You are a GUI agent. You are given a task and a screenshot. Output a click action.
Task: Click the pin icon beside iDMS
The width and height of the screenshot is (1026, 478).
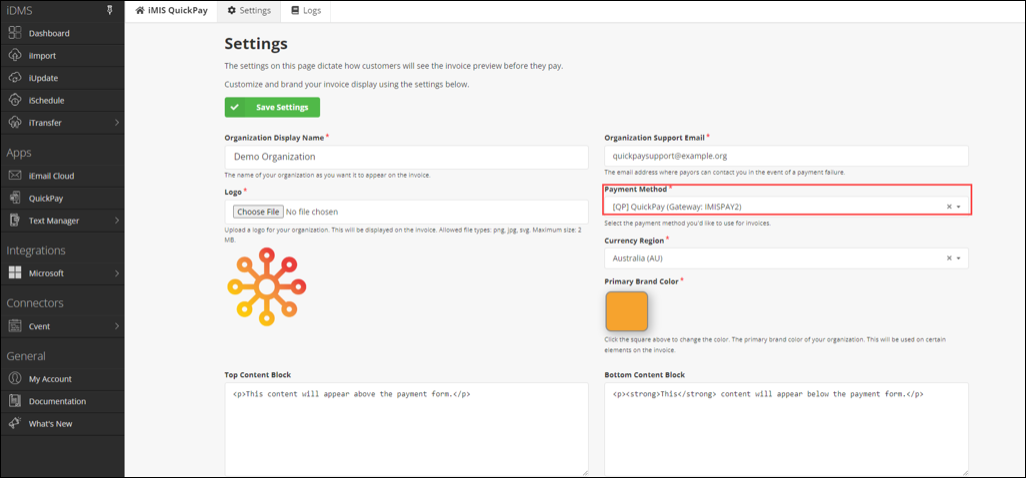coord(108,10)
